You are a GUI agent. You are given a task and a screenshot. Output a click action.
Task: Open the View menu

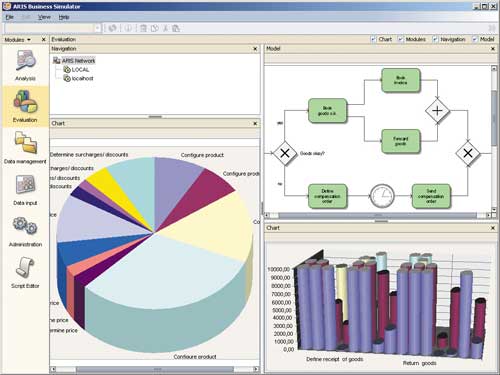pos(44,17)
